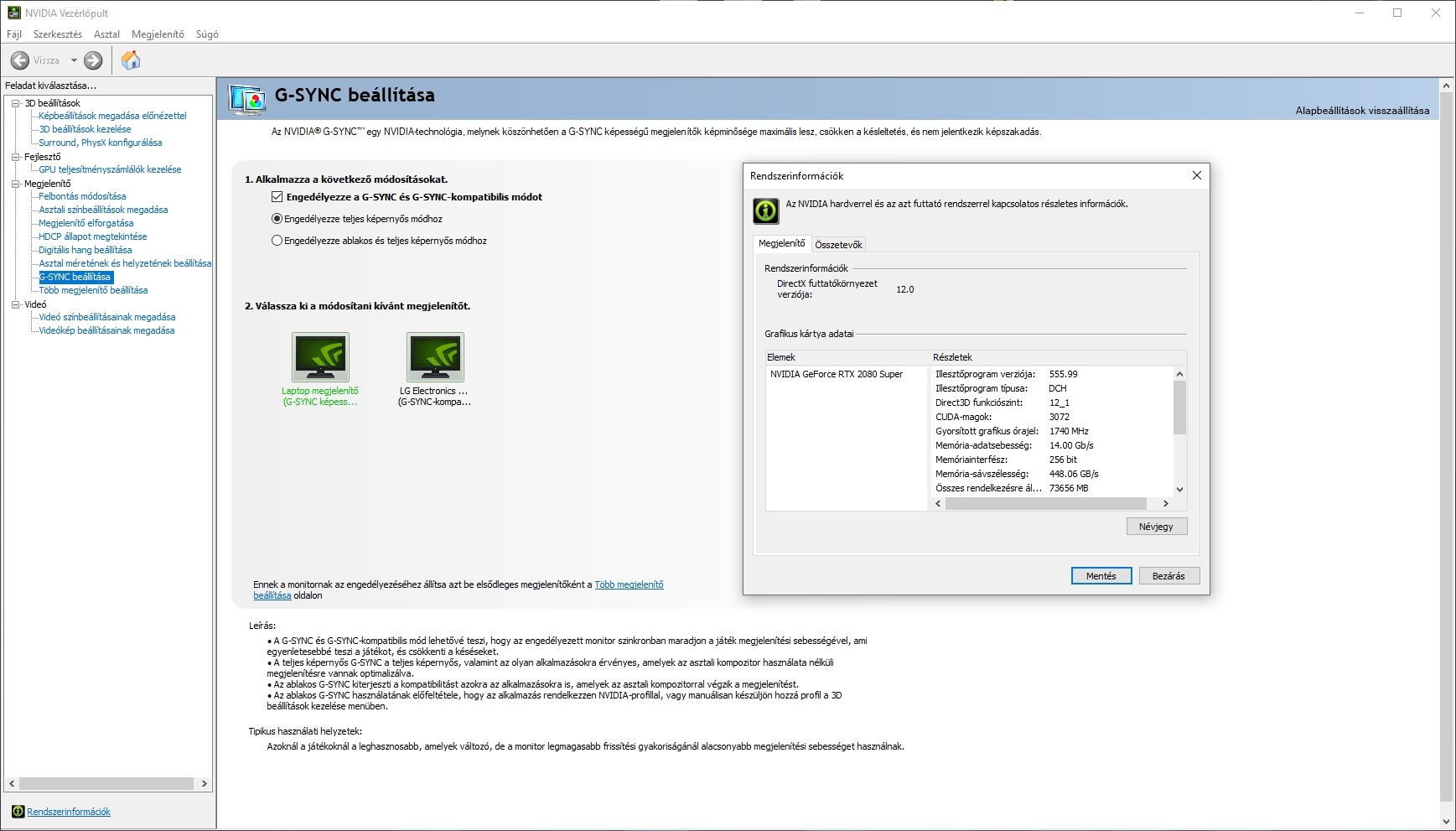This screenshot has height=831, width=1456.
Task: Select the Laptop megjelenítő monitor icon
Action: (x=320, y=357)
